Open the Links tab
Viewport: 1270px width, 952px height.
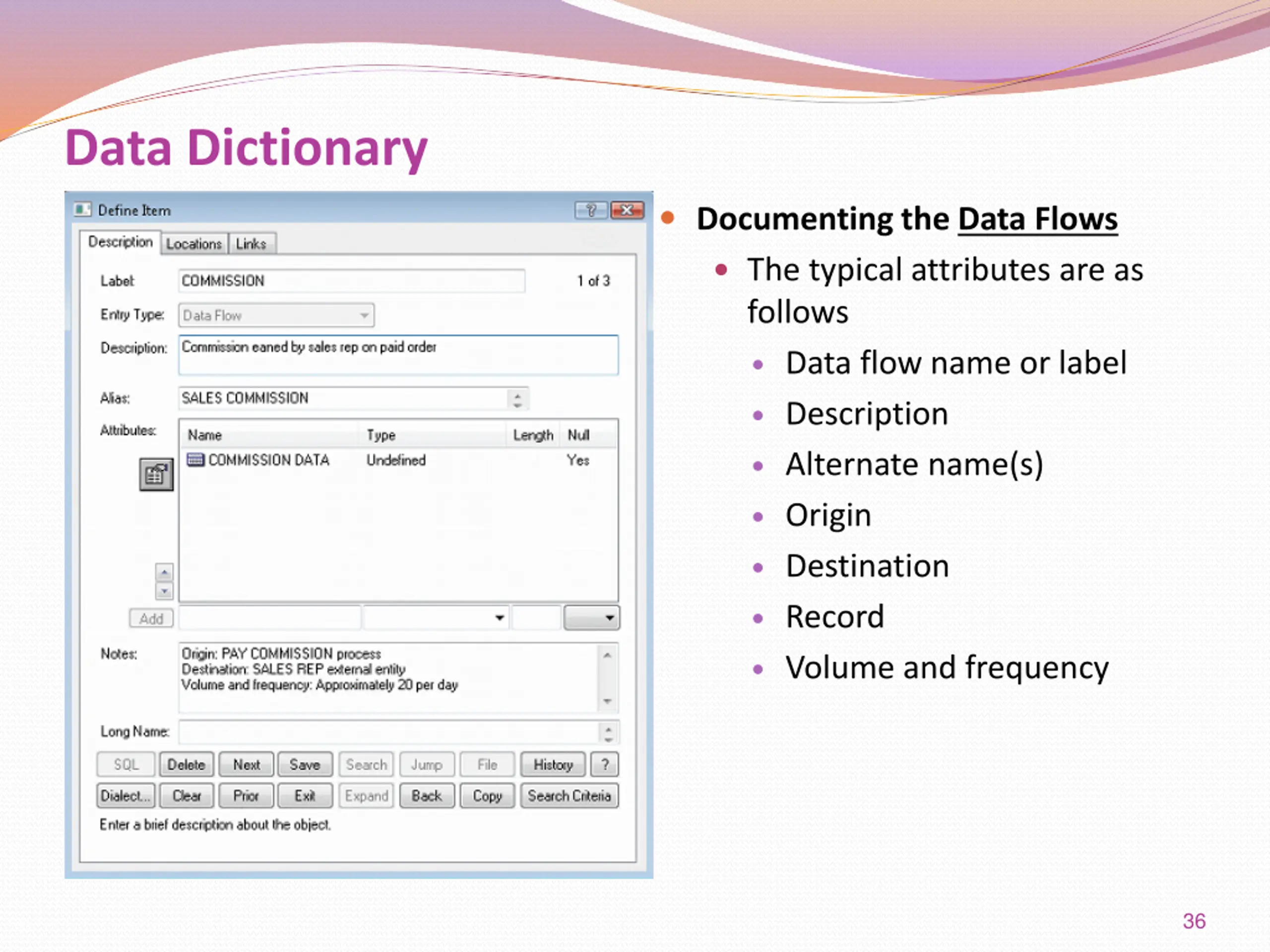(x=252, y=244)
